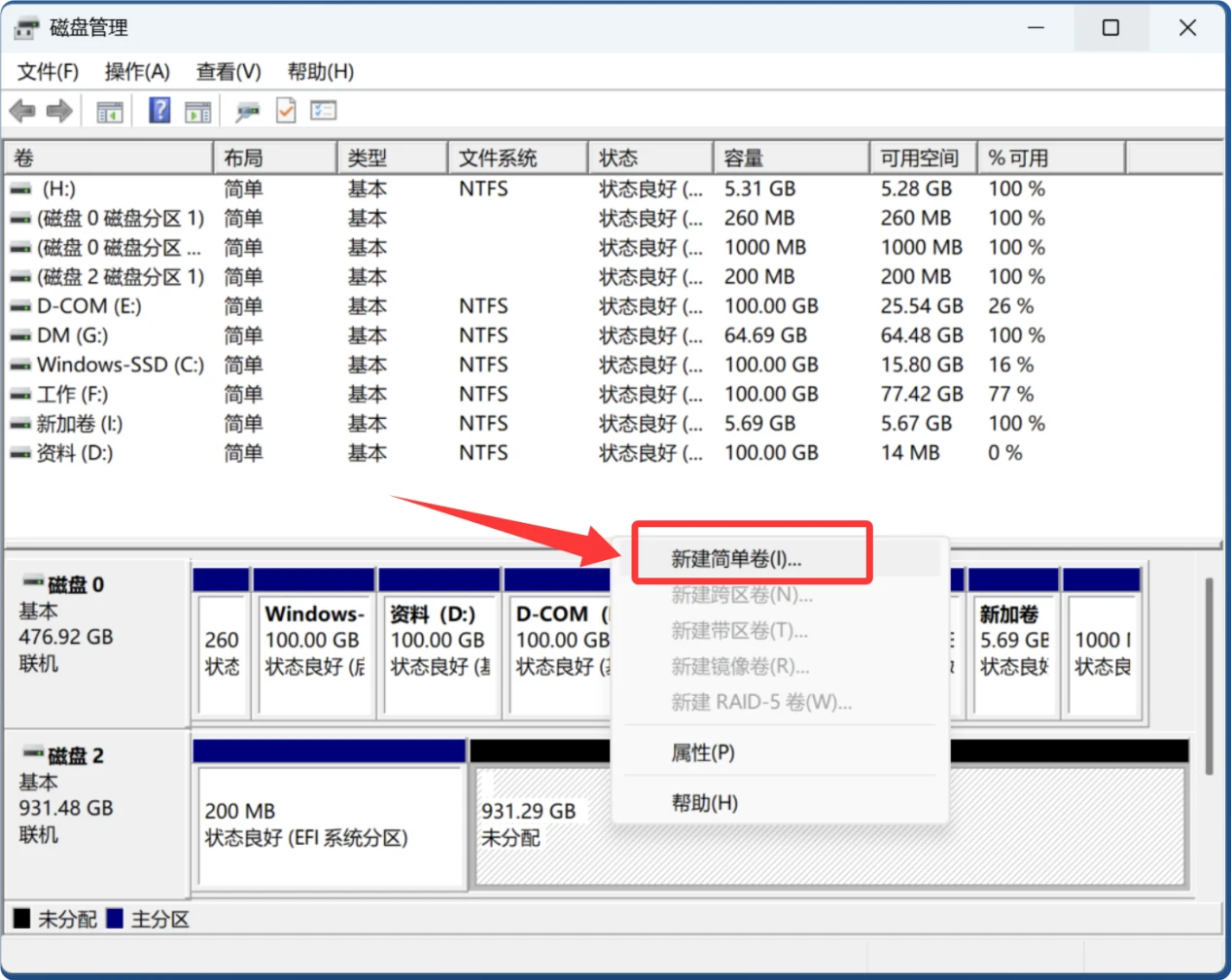This screenshot has width=1231, height=980.
Task: Open the 帮助(H) menu bar item
Action: coord(320,72)
